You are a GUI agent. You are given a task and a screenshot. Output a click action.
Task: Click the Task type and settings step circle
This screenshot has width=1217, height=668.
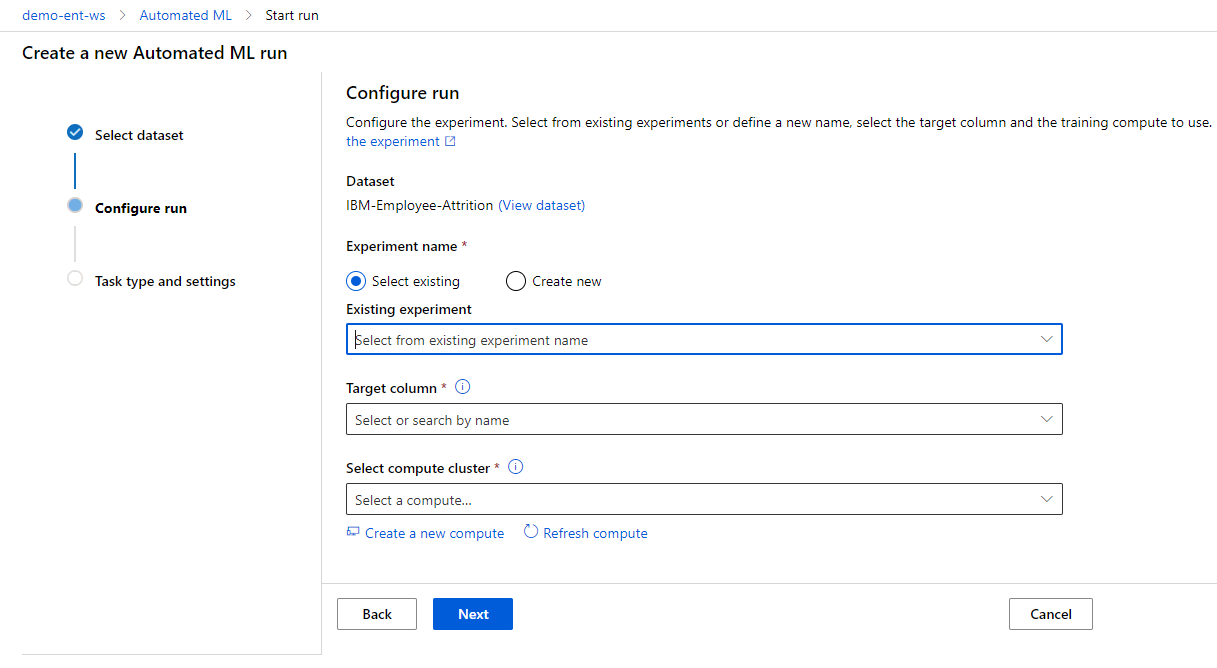point(75,279)
